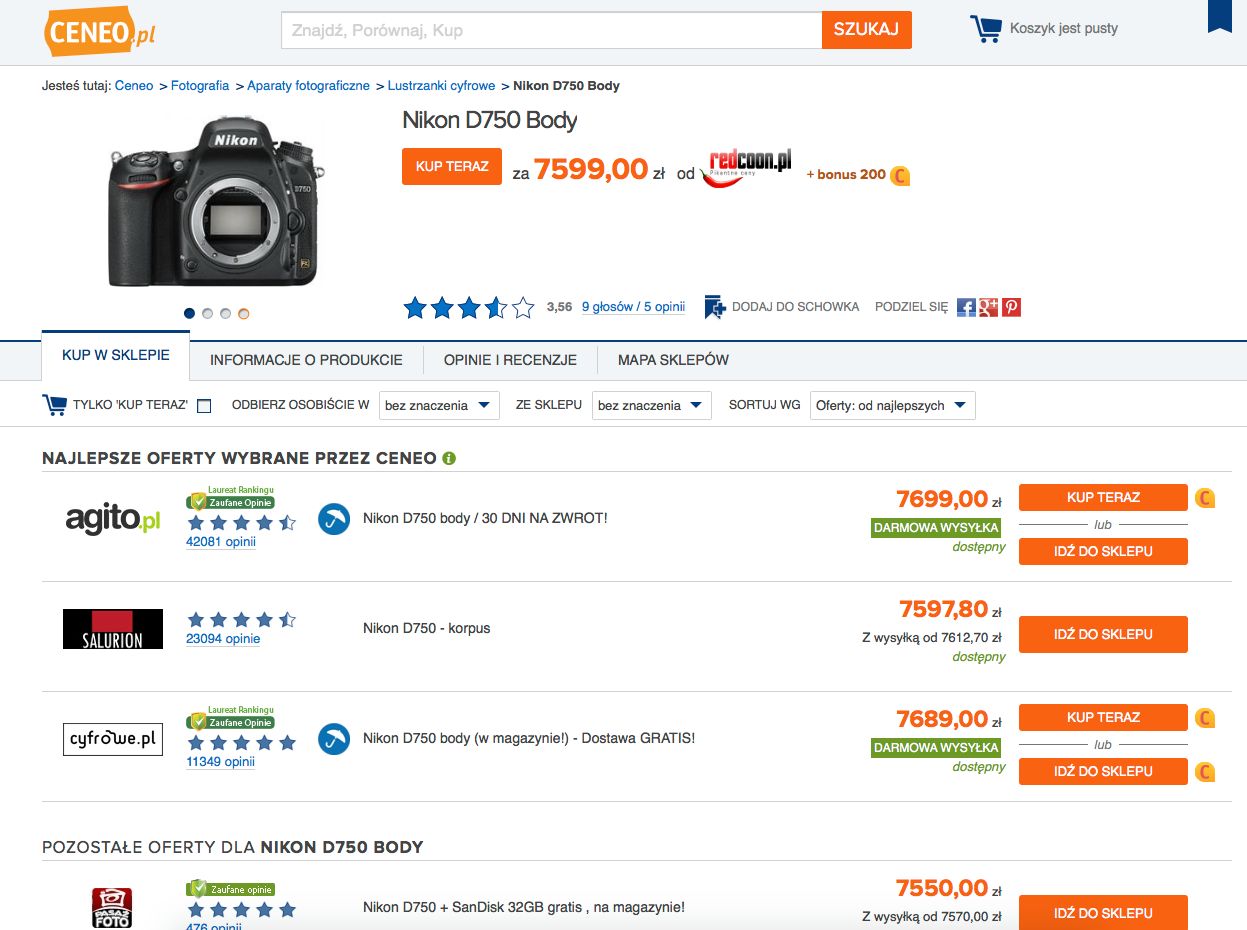Click the Zaufane Opinie badge for cyfrowe.pl
This screenshot has width=1247, height=930.
click(x=231, y=718)
